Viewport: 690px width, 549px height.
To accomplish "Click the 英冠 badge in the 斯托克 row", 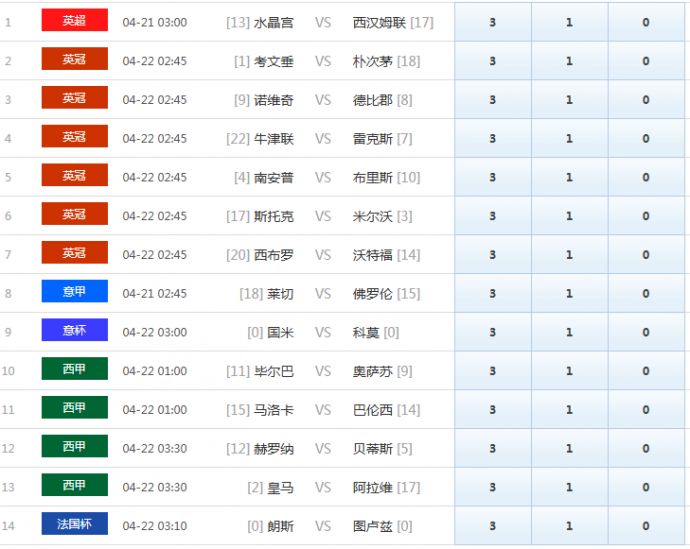I will pyautogui.click(x=74, y=215).
